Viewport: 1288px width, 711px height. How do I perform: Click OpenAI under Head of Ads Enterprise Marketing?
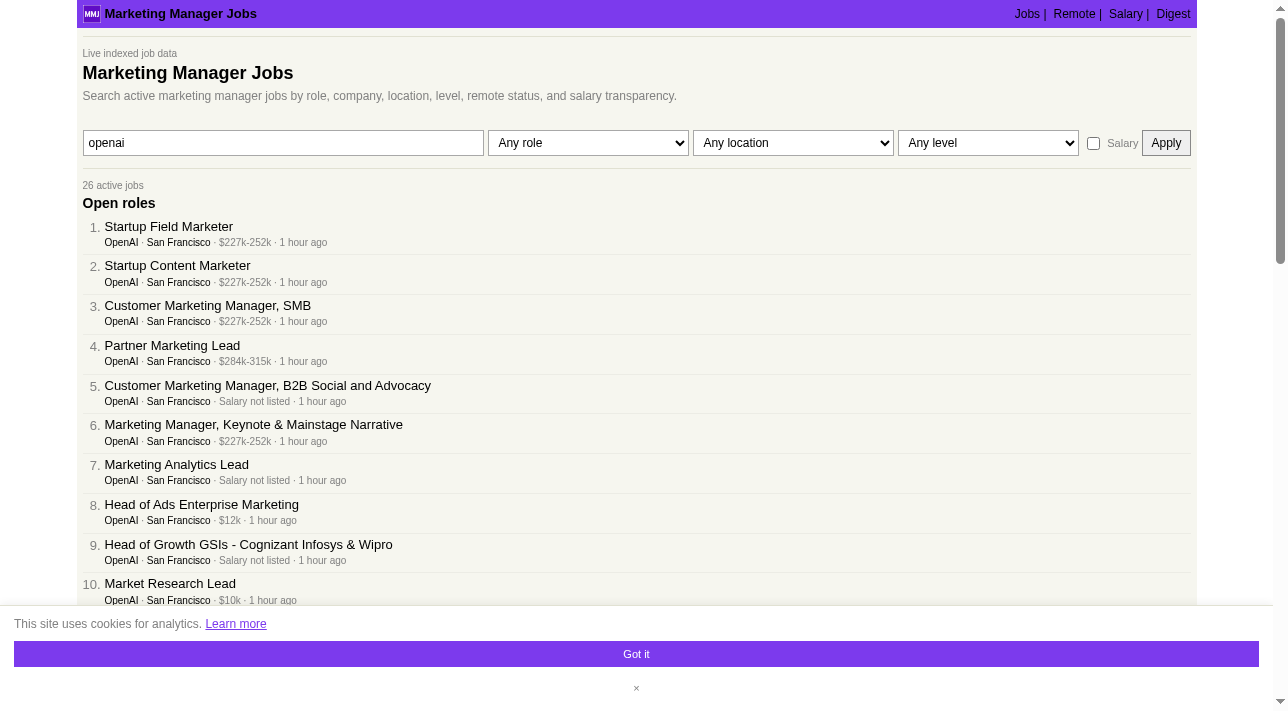click(121, 521)
